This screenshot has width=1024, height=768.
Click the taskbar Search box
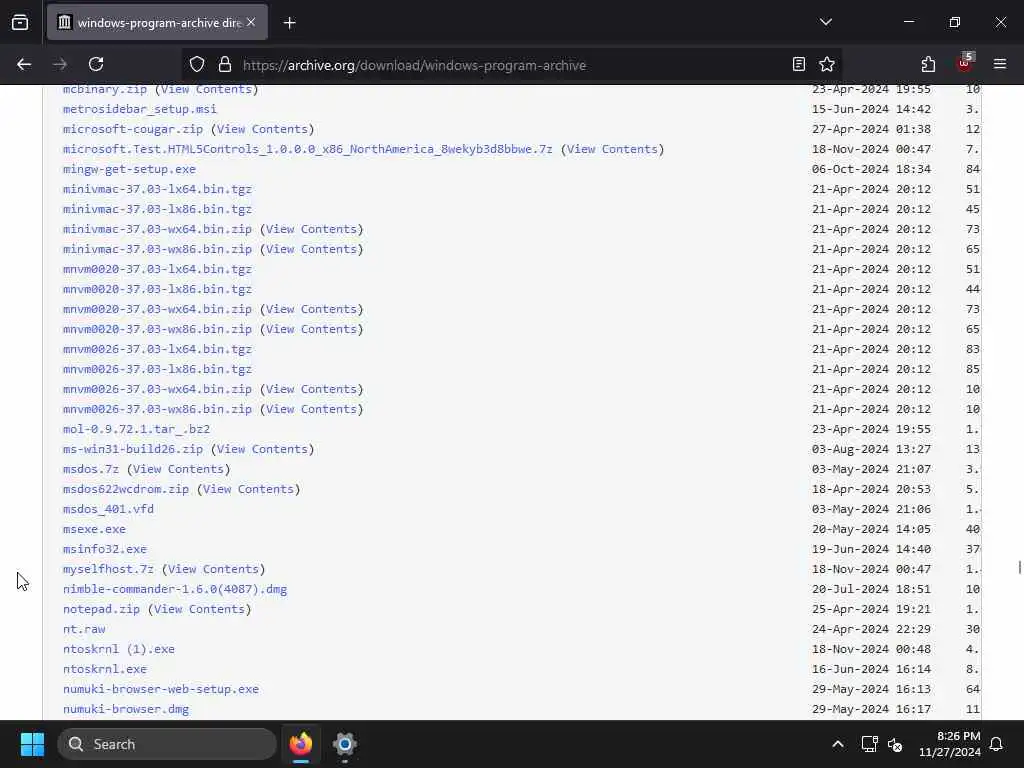point(167,744)
